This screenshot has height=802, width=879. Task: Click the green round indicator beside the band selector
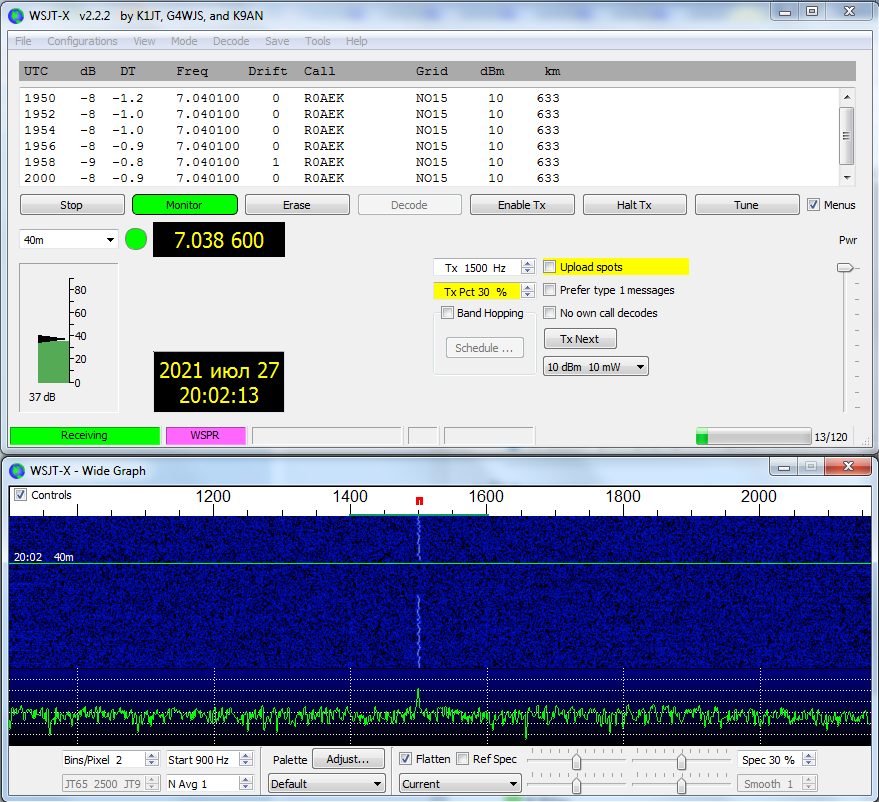point(136,239)
